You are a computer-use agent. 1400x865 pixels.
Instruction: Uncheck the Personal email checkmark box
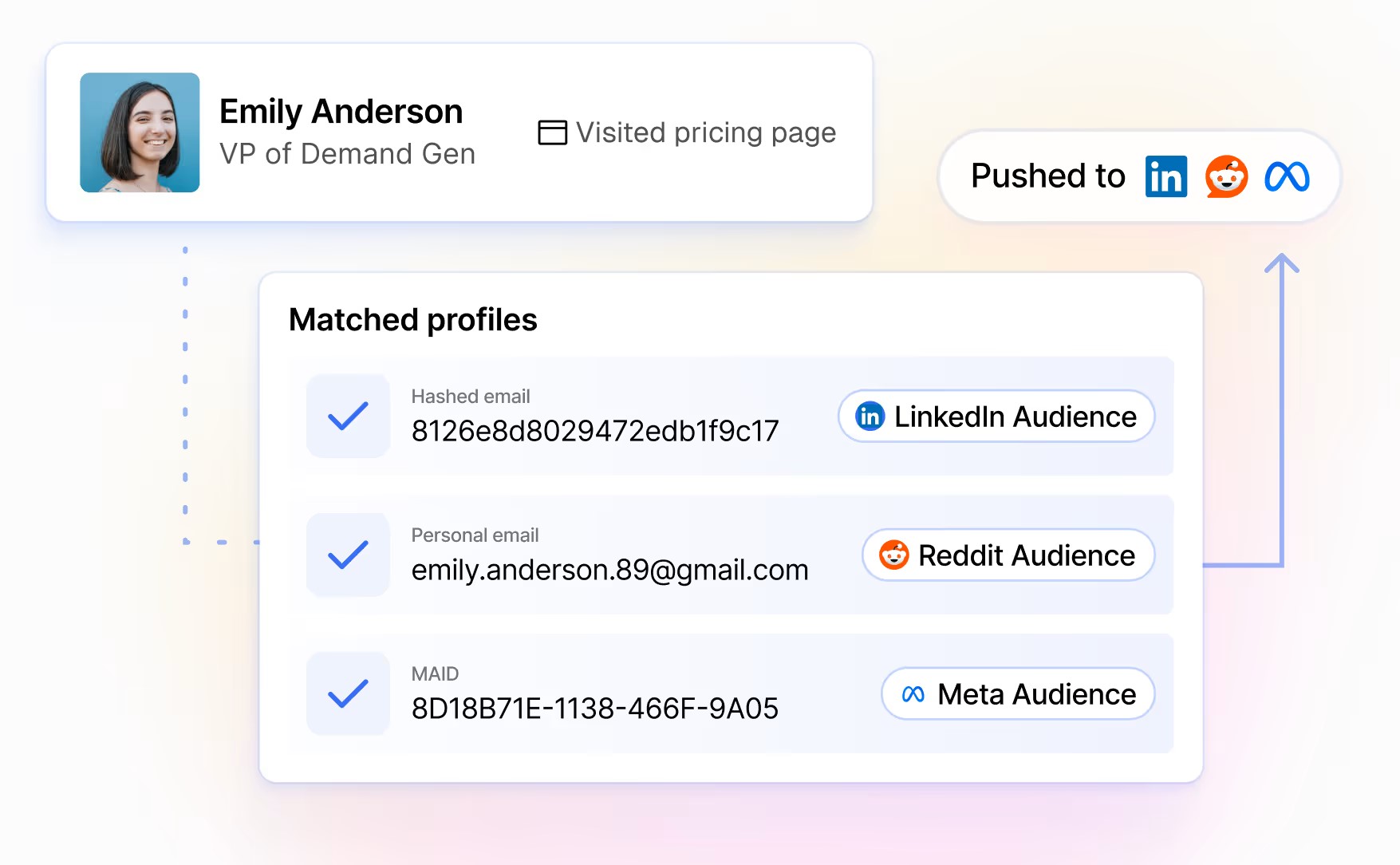point(348,555)
